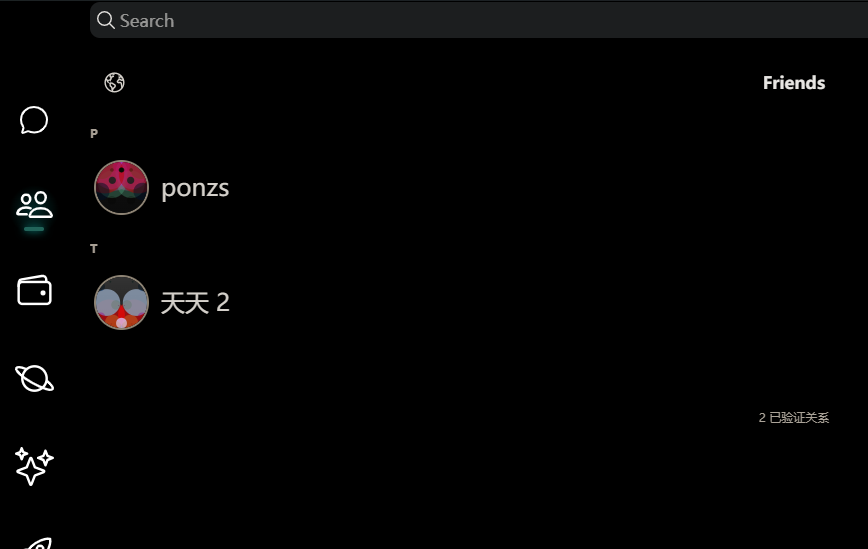
Task: Open ponzs's round avatar picture
Action: point(121,188)
